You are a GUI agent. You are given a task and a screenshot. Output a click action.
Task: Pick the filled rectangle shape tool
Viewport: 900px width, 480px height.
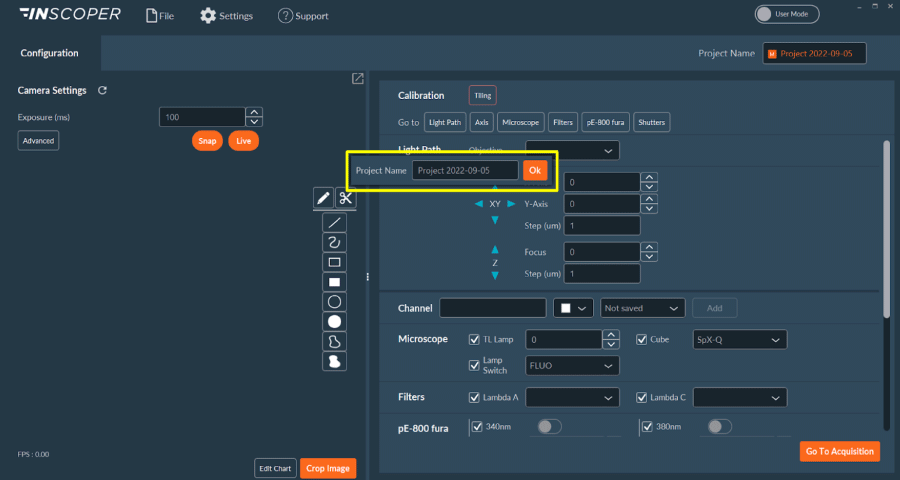tap(335, 282)
